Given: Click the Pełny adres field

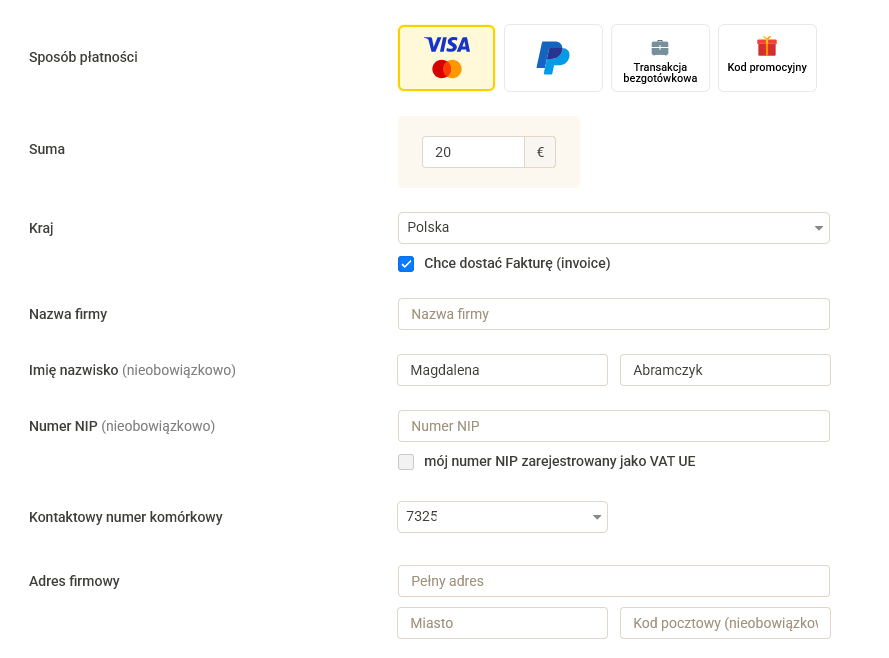Looking at the screenshot, I should 613,581.
